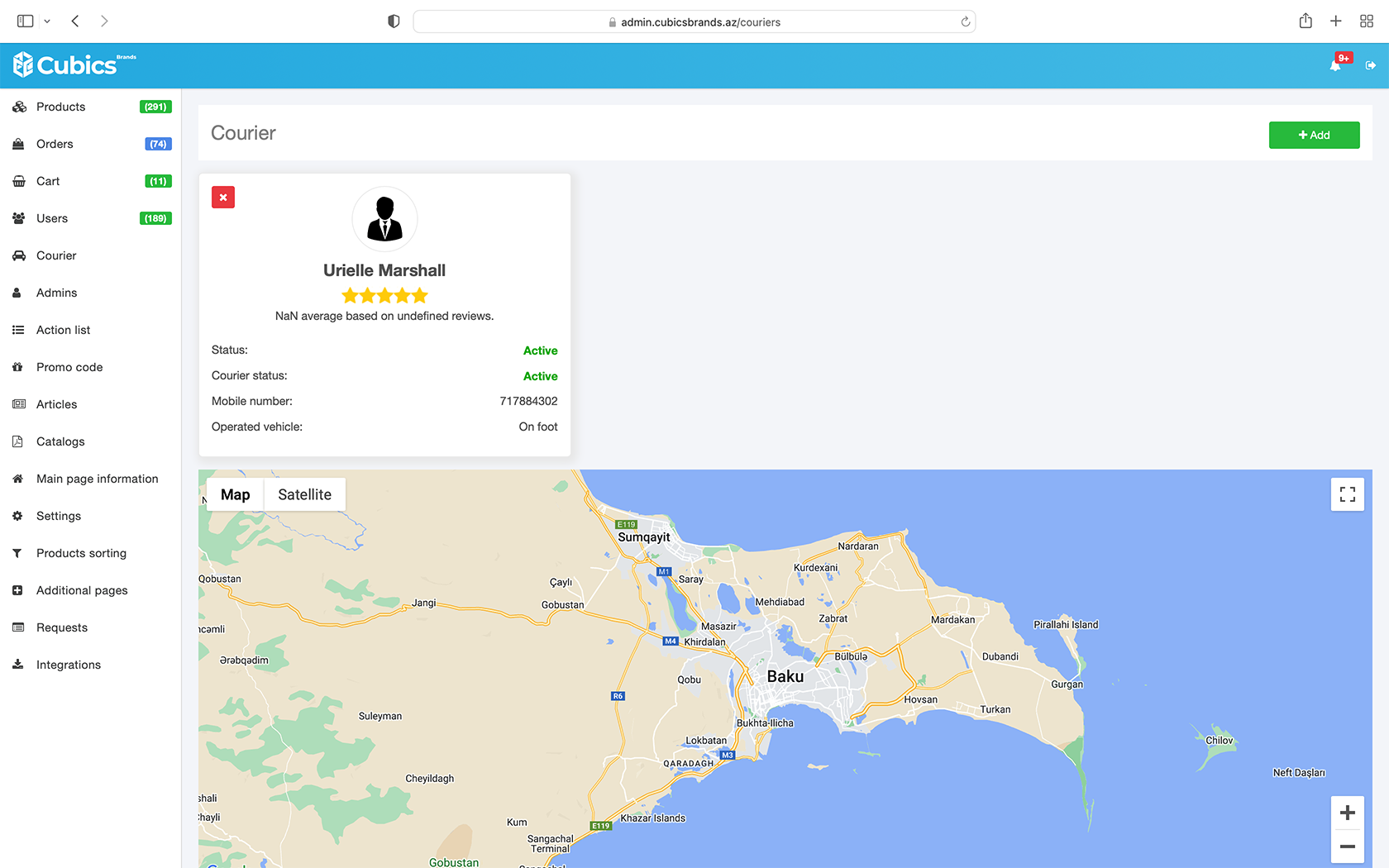Screen dimensions: 1389x868
Task: Toggle map fullscreen view
Action: point(1347,494)
